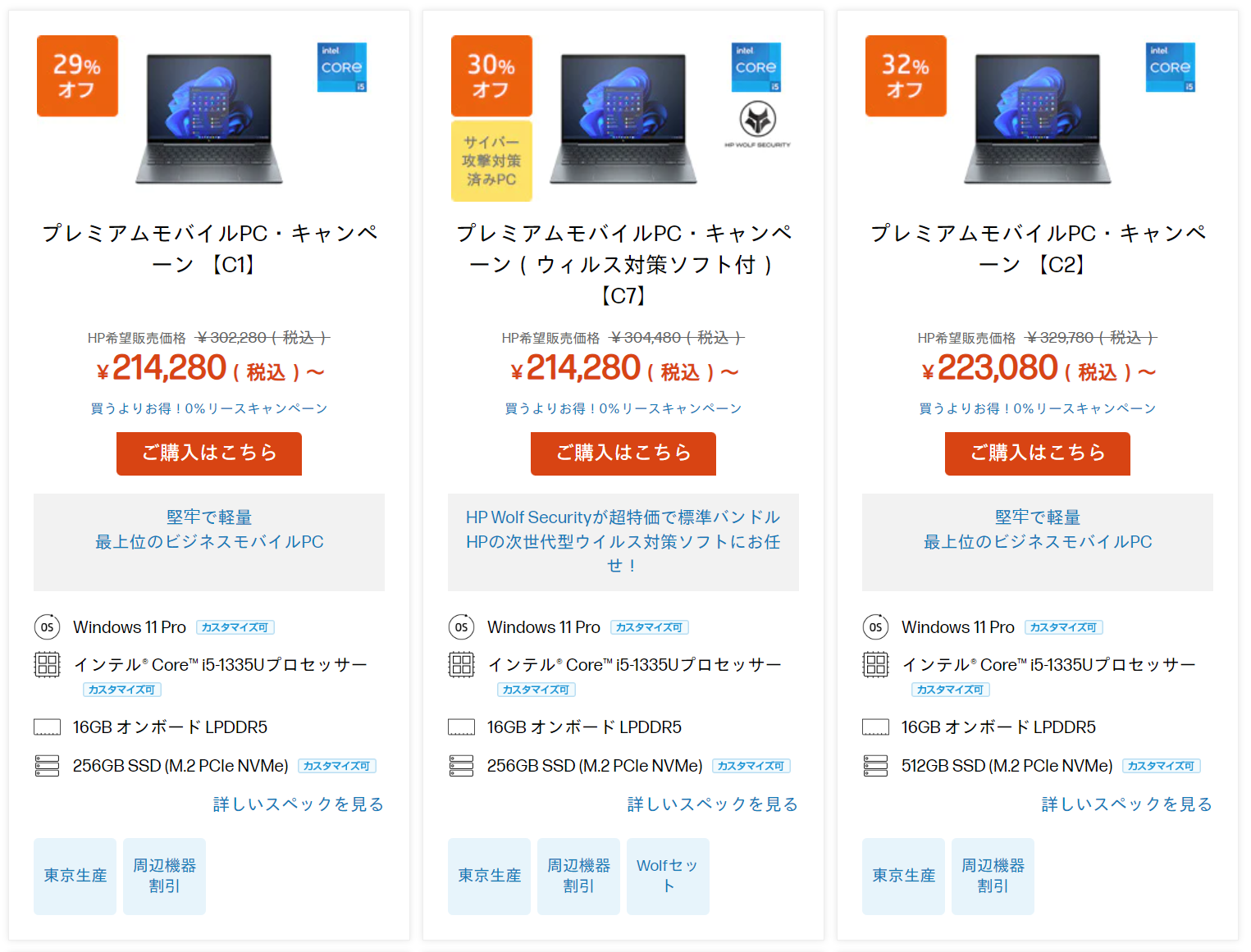Click the OS icon next to Windows 11 Pro on C7
Viewport: 1251px width, 952px height.
tap(462, 627)
